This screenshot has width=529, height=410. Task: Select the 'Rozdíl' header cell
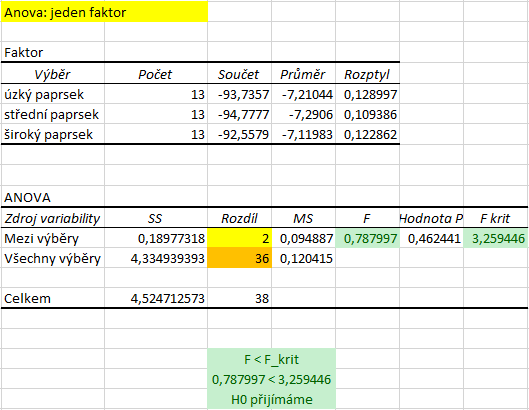click(240, 218)
